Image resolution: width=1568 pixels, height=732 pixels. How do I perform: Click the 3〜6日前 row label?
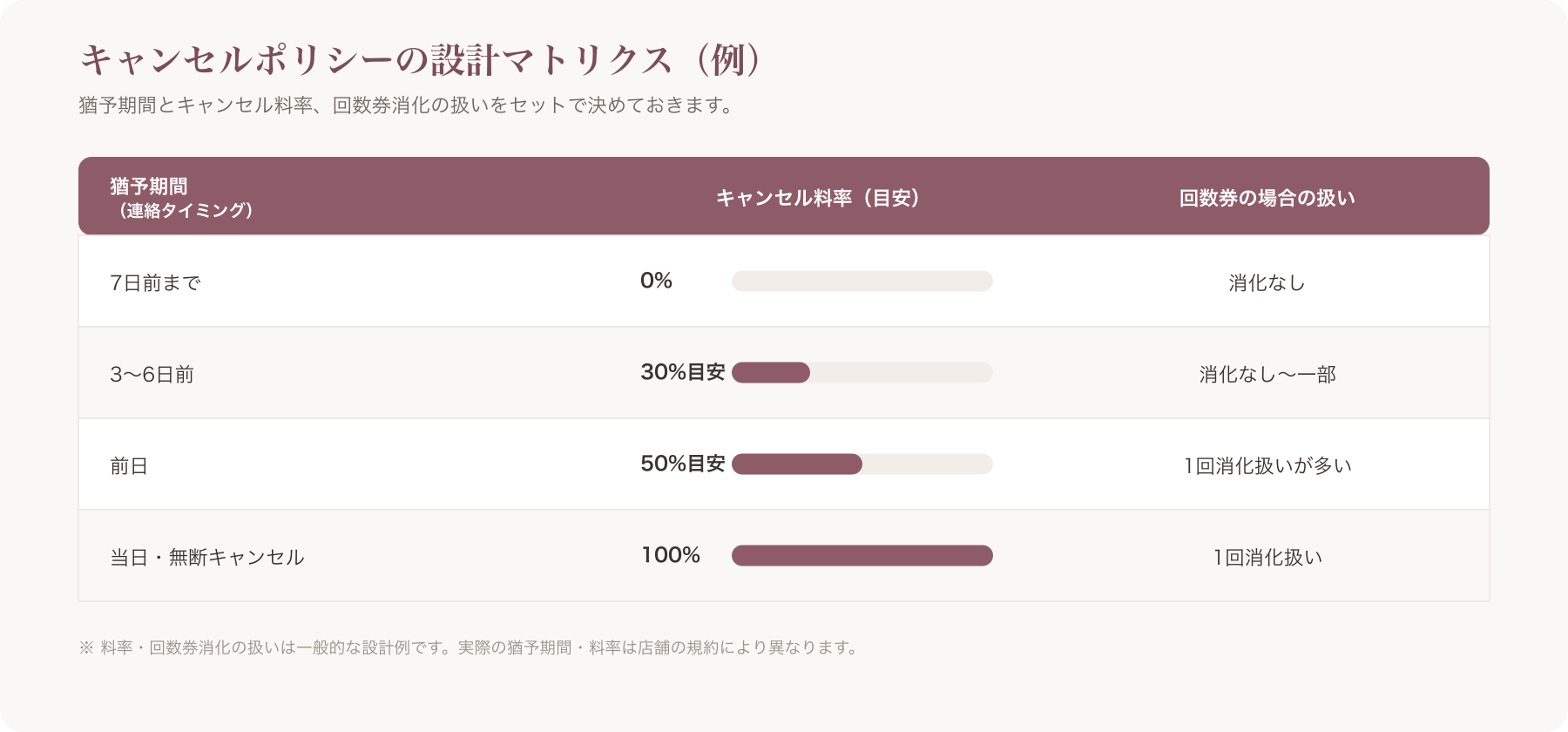[152, 374]
